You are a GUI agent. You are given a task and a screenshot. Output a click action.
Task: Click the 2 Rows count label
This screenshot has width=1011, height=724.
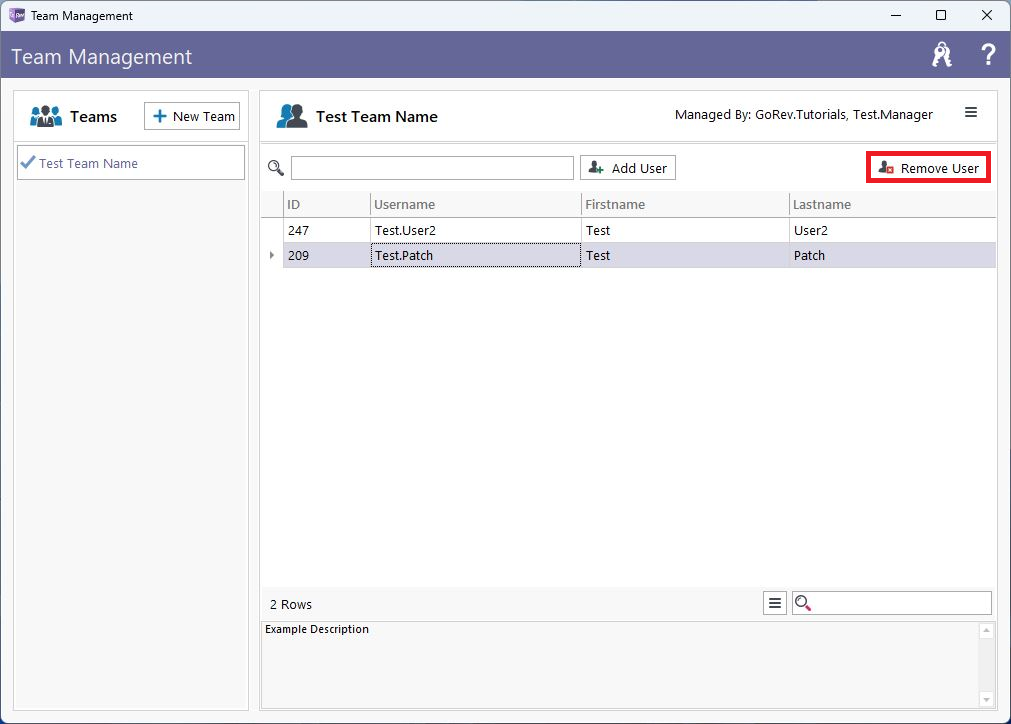point(291,604)
